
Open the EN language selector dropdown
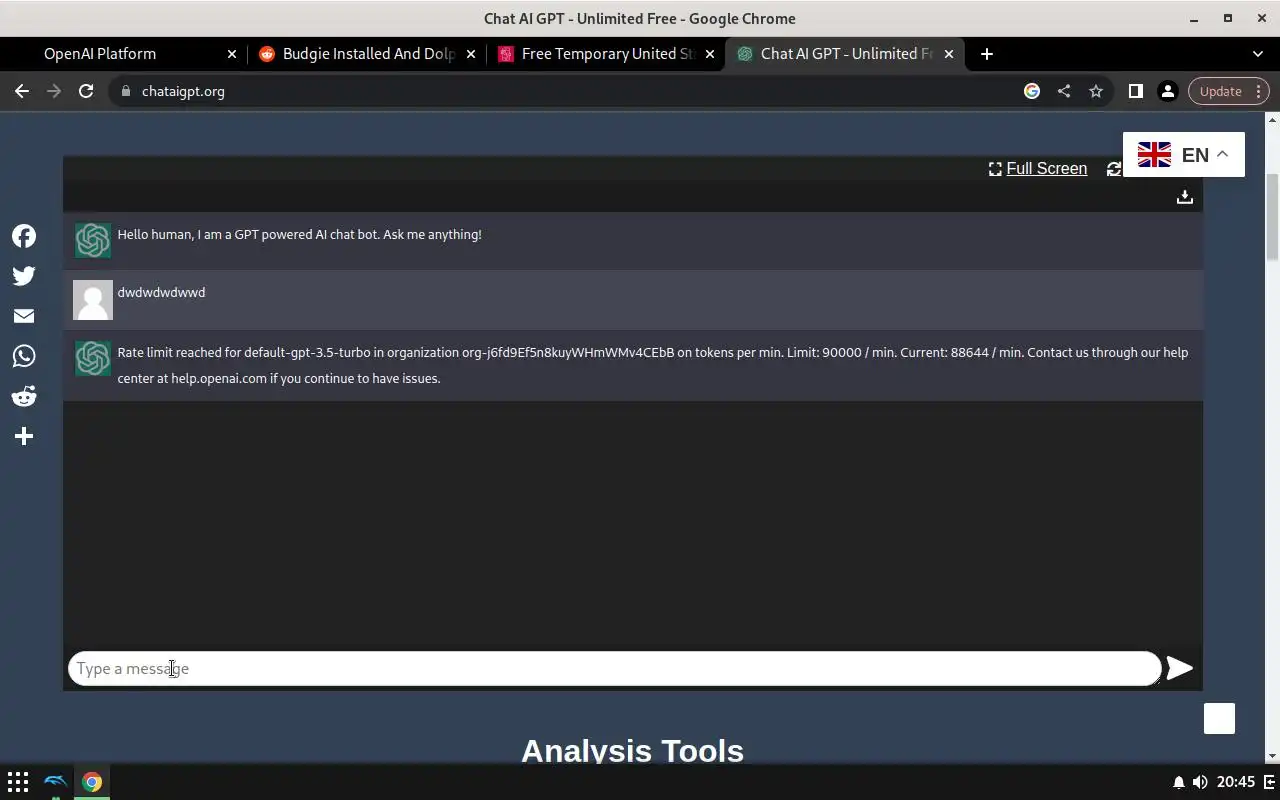(1184, 155)
